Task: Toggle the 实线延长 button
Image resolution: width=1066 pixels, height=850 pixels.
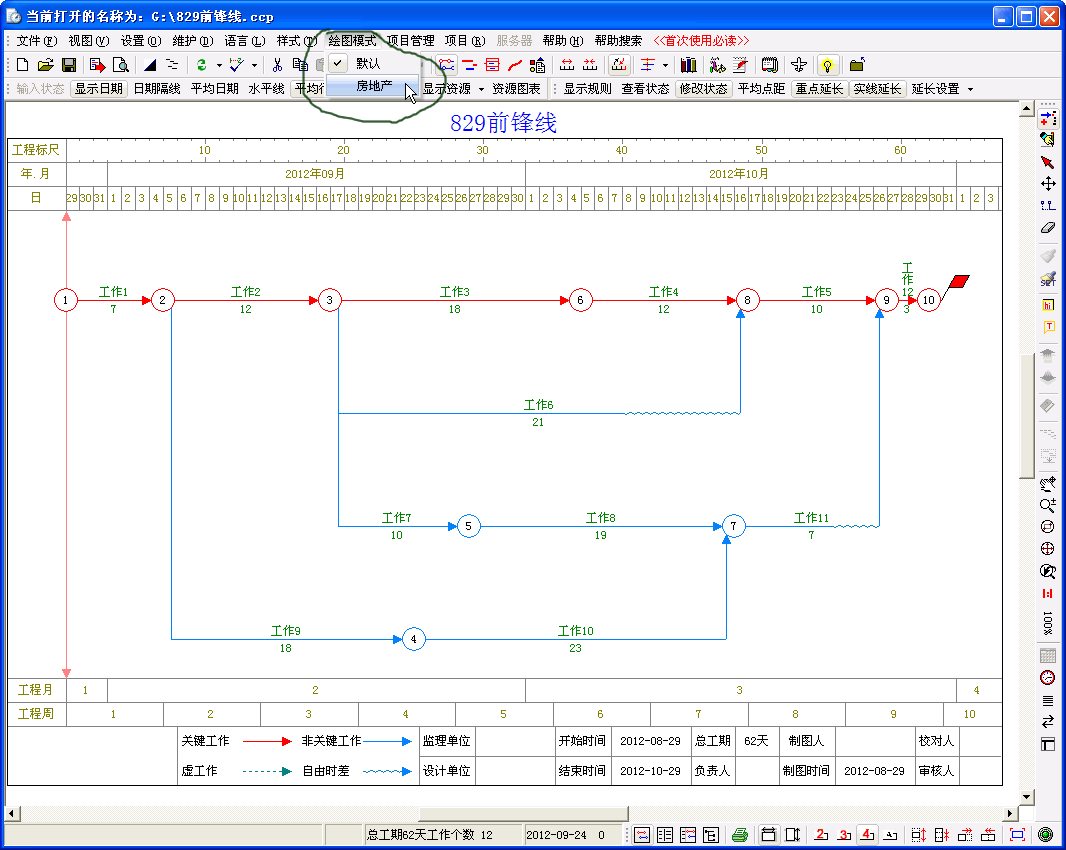Action: click(x=877, y=88)
